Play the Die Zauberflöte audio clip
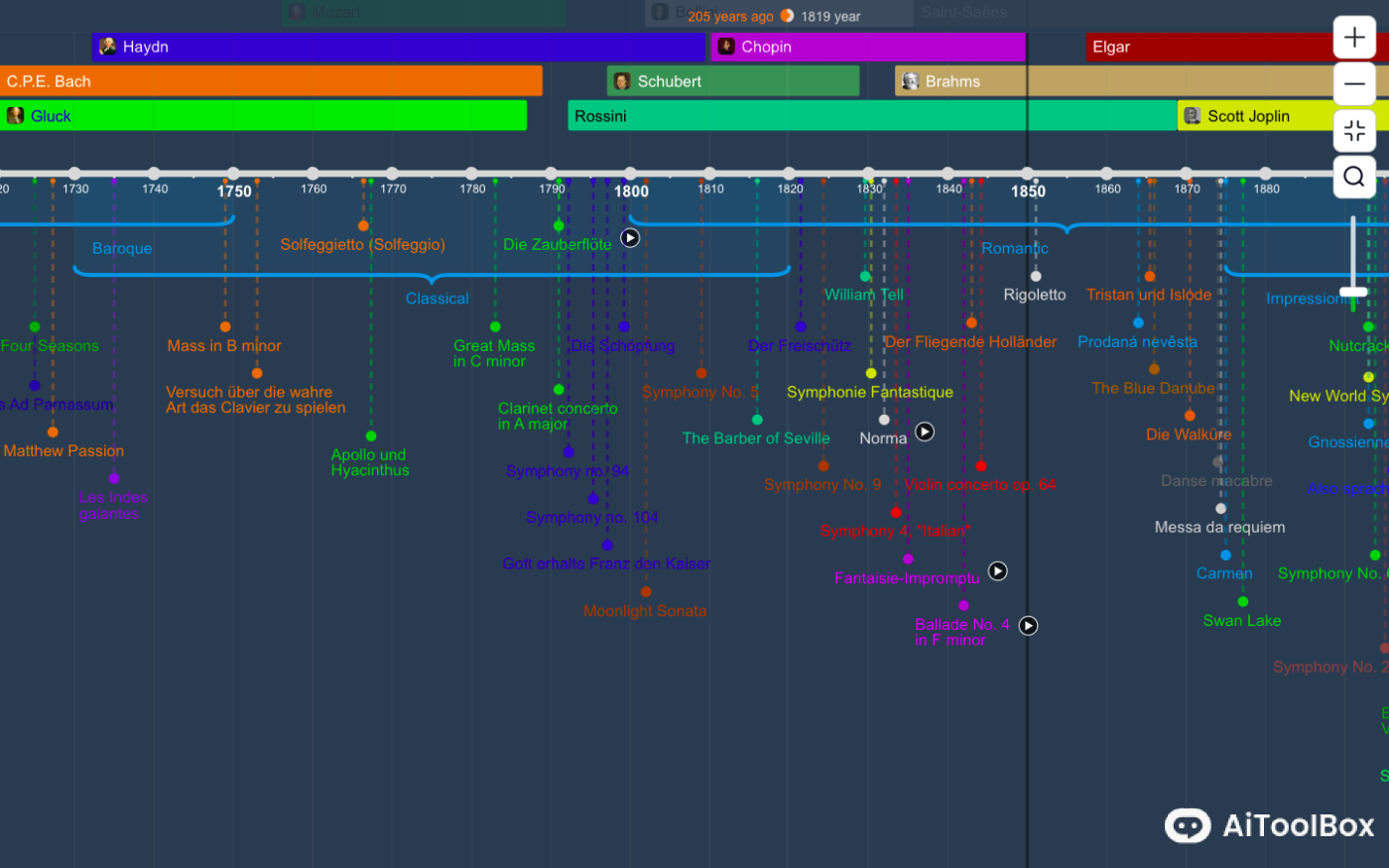Image resolution: width=1389 pixels, height=868 pixels. tap(629, 238)
